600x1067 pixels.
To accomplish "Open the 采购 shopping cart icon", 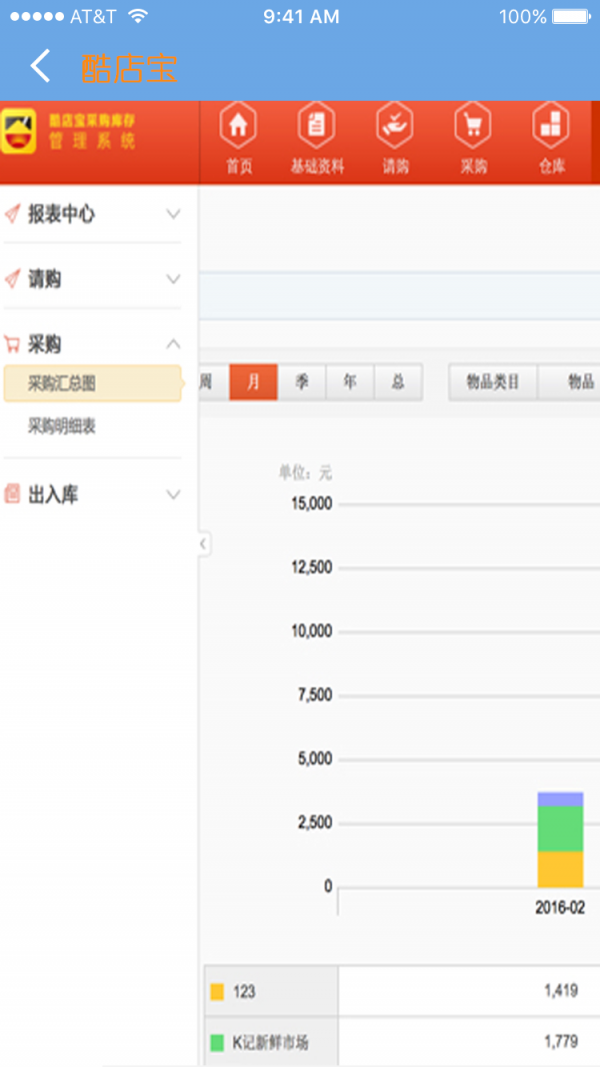I will point(473,127).
